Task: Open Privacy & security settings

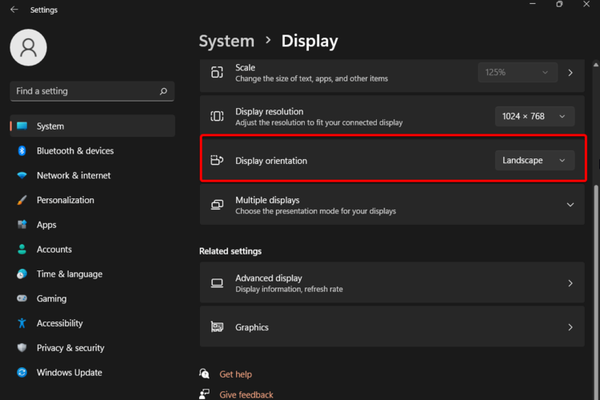Action: point(93,348)
